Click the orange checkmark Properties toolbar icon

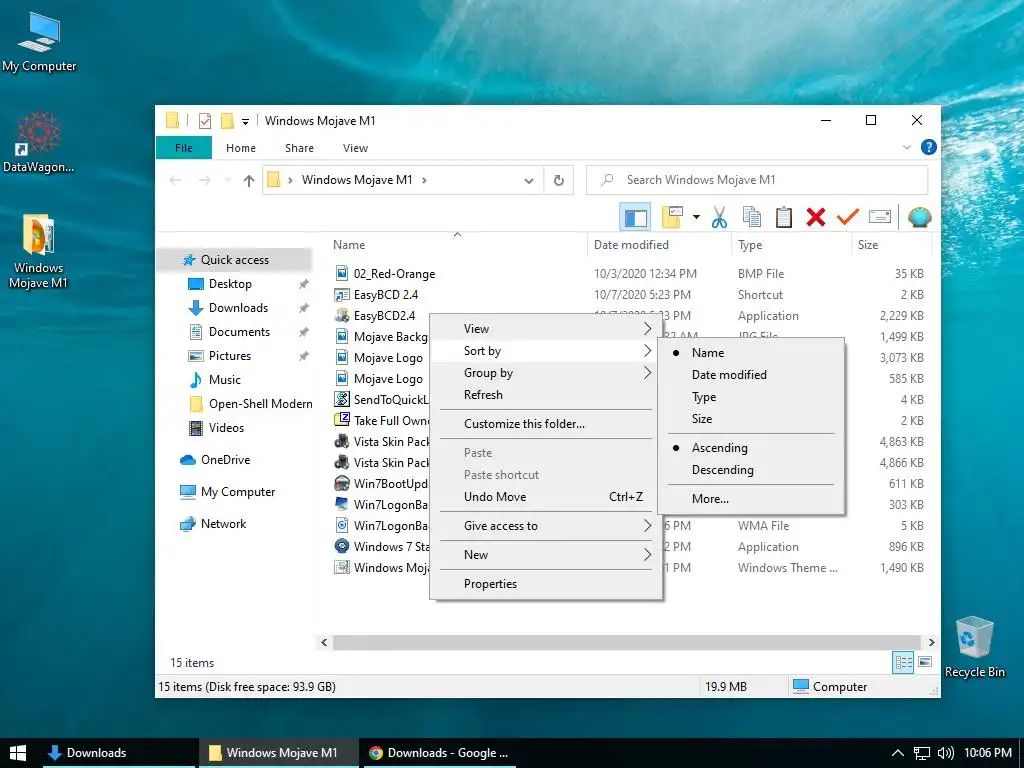pyautogui.click(x=848, y=217)
